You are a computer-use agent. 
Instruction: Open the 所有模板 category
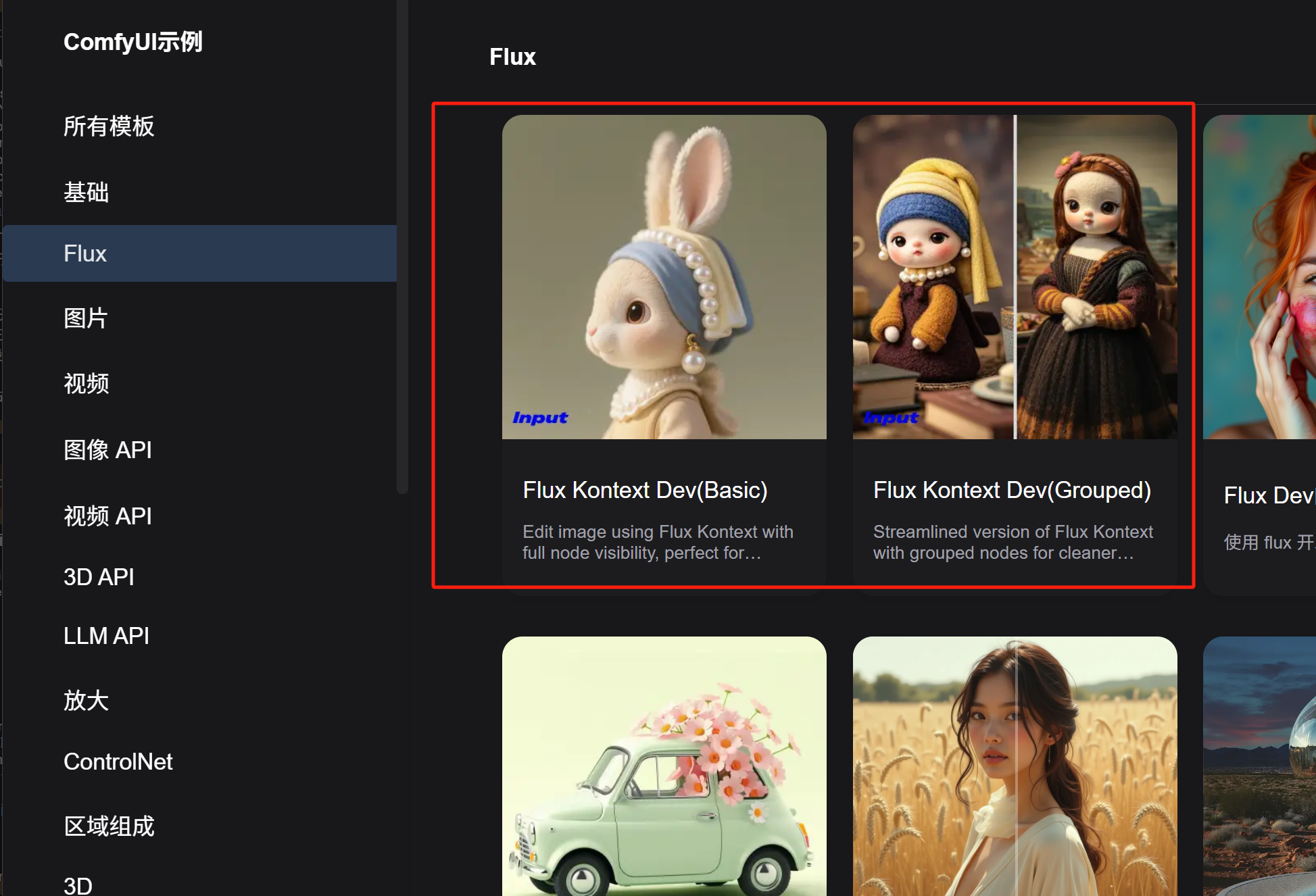(x=109, y=126)
